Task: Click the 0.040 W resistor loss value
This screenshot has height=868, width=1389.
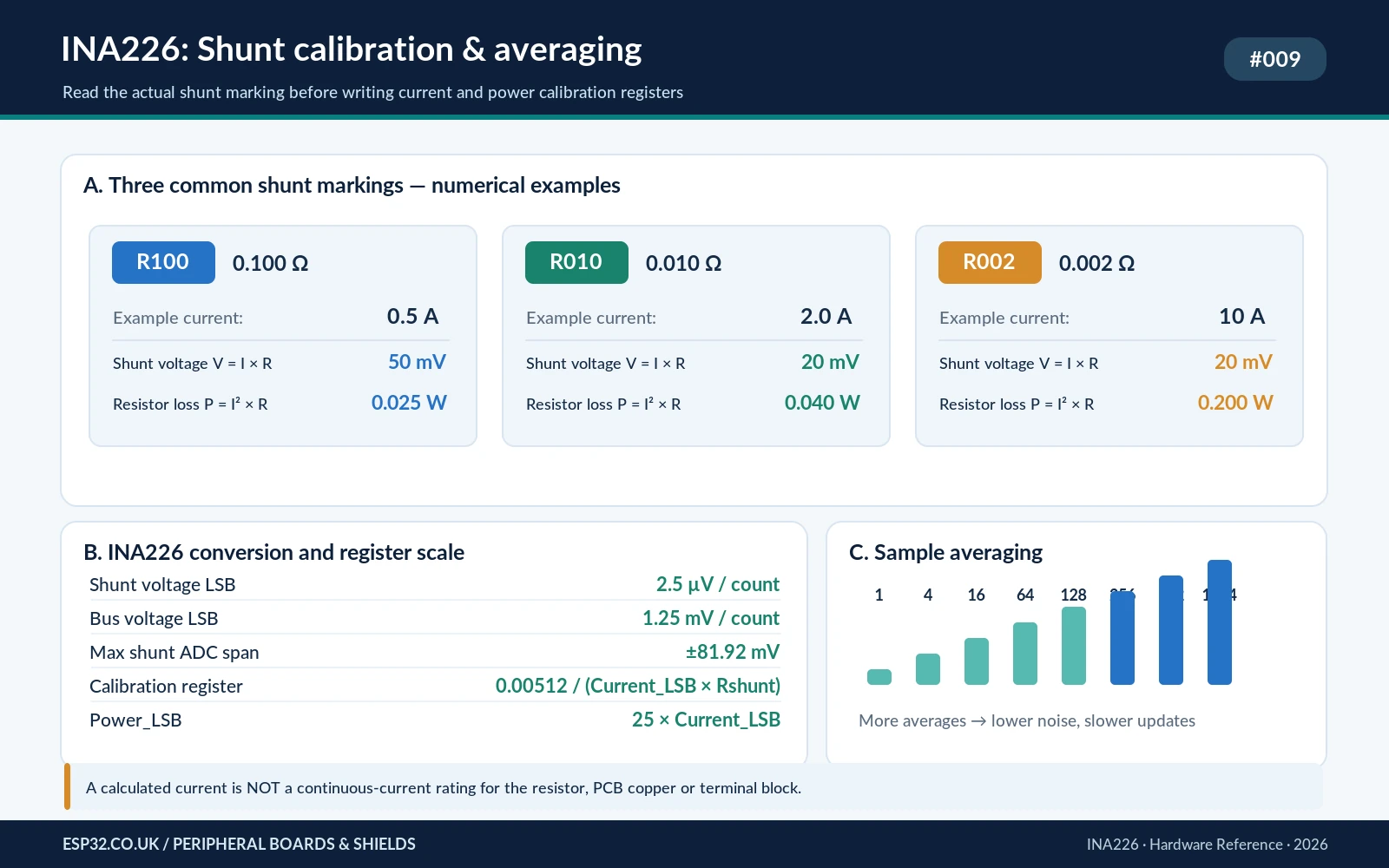Action: point(822,403)
